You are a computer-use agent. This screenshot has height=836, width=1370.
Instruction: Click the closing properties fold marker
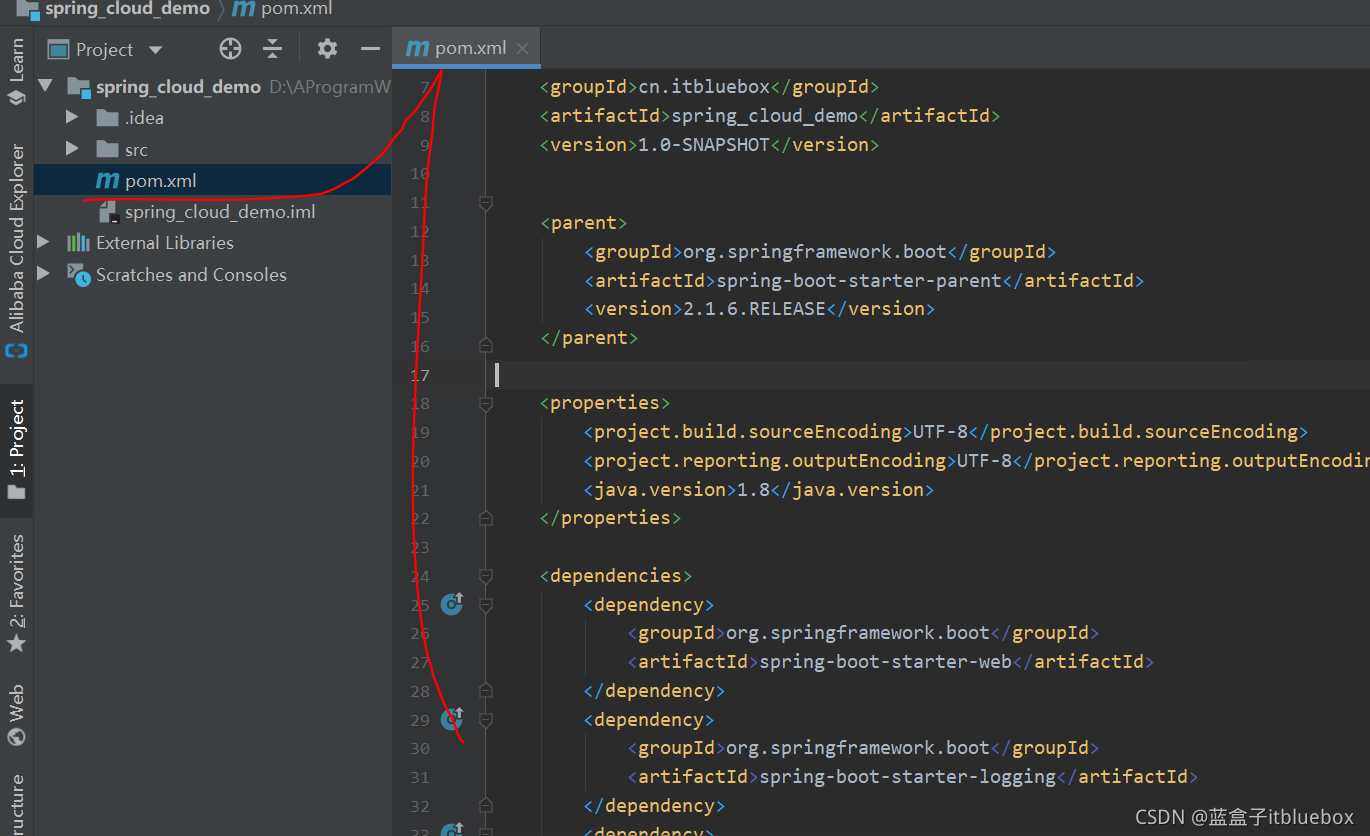[486, 517]
